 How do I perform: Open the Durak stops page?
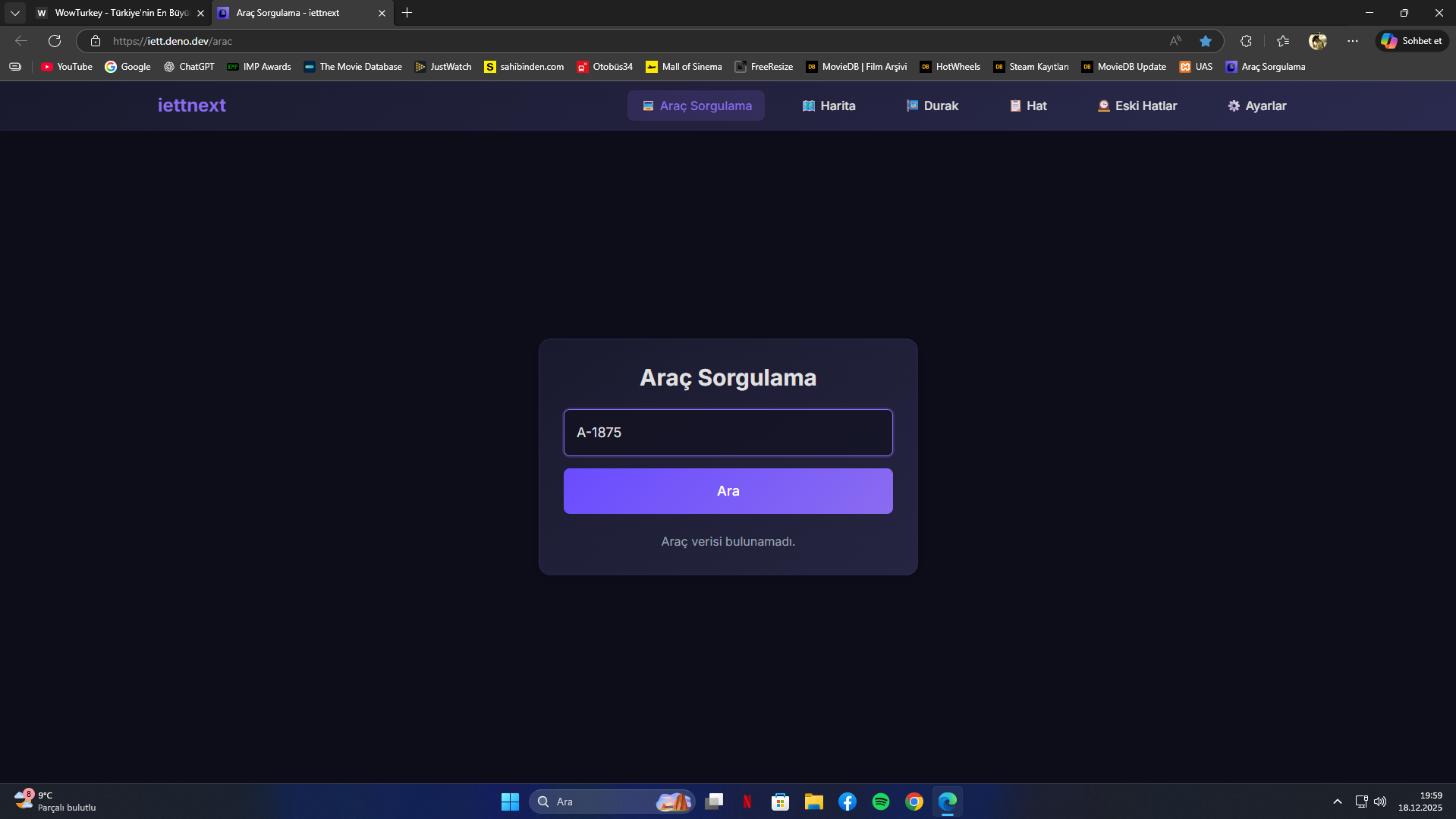pyautogui.click(x=932, y=106)
